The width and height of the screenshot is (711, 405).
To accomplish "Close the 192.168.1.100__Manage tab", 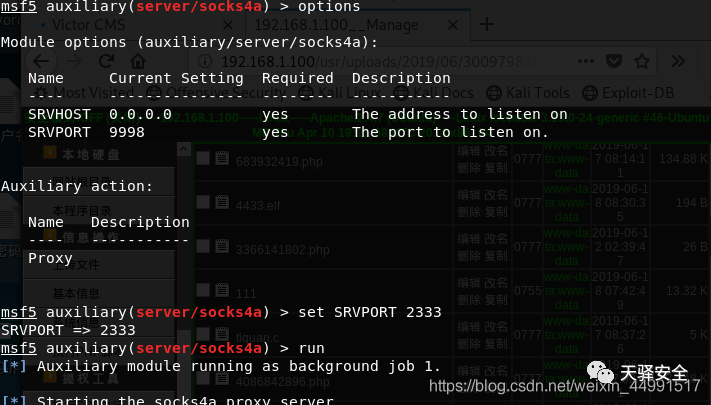I will (x=453, y=25).
